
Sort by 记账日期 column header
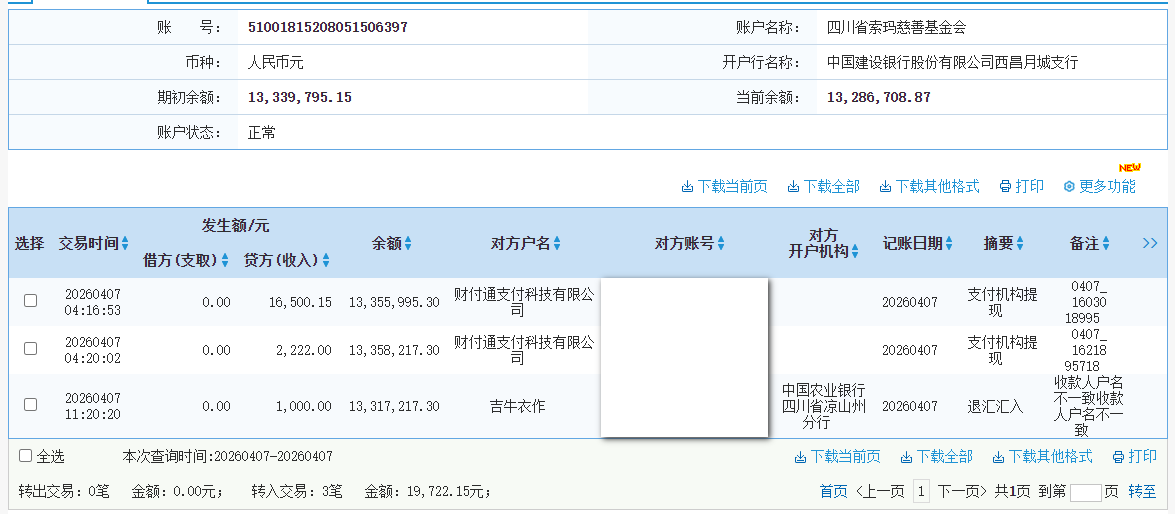coord(949,244)
